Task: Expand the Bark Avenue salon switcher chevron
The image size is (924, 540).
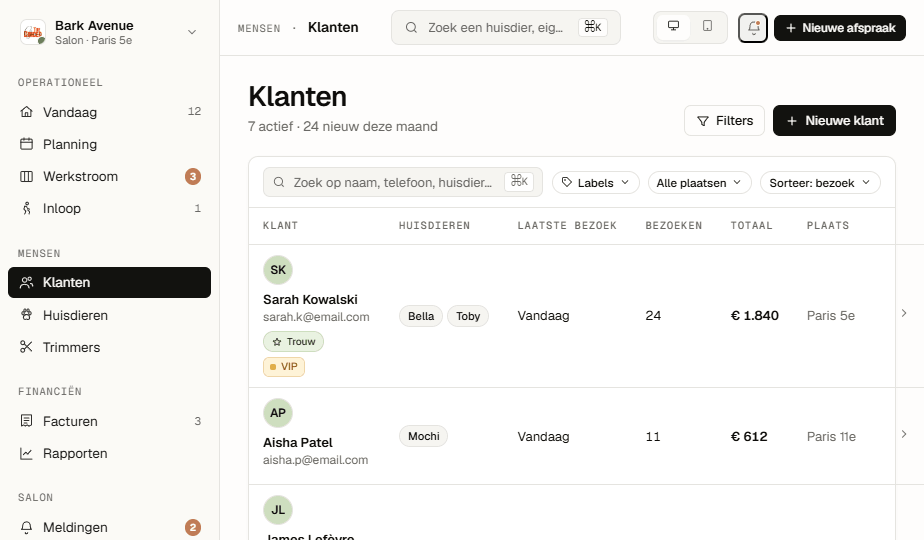Action: click(x=192, y=32)
